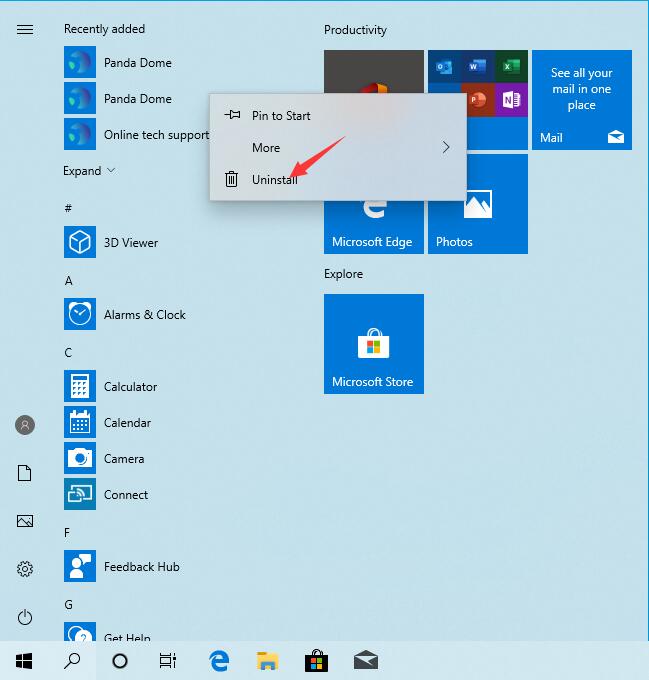Open Pictures from the Start sidebar

point(25,521)
